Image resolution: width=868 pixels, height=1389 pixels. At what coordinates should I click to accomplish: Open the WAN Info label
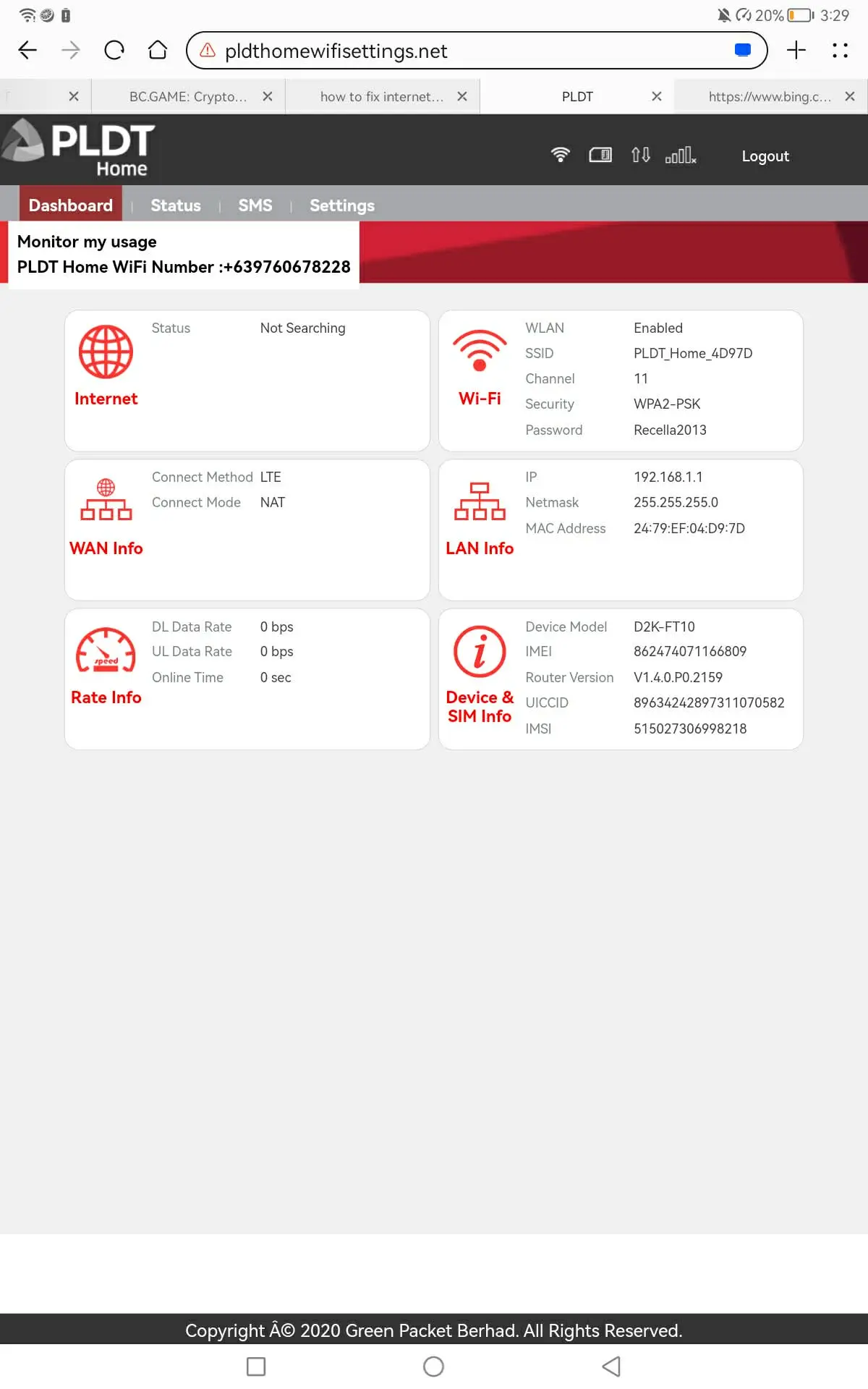click(106, 548)
